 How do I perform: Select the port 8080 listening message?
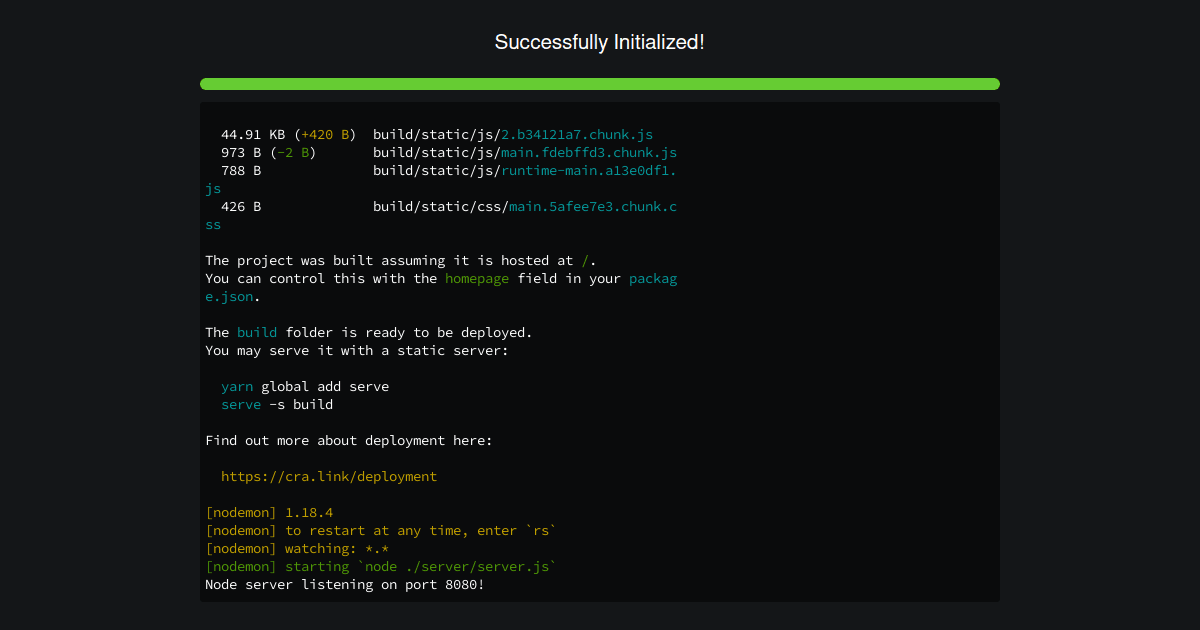click(344, 584)
